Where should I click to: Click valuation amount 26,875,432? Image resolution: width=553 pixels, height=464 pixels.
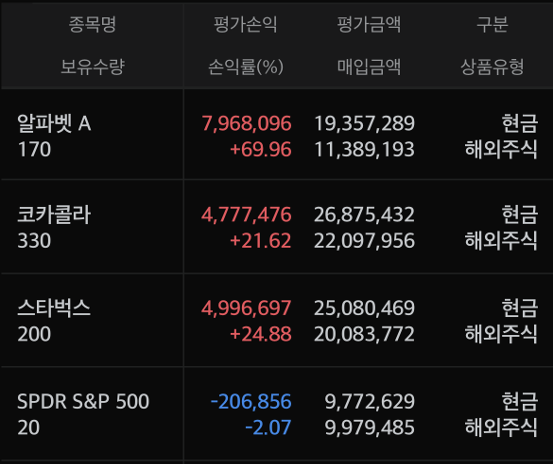(x=364, y=215)
